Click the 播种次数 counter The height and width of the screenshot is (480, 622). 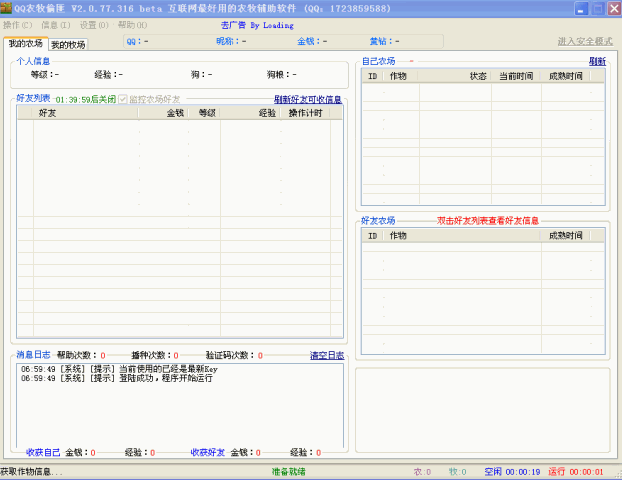pyautogui.click(x=155, y=355)
